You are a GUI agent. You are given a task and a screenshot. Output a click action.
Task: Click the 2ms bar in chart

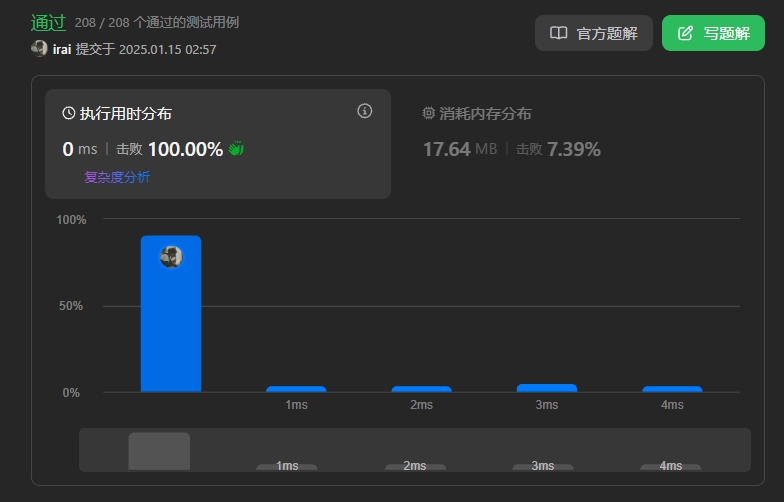coord(422,389)
